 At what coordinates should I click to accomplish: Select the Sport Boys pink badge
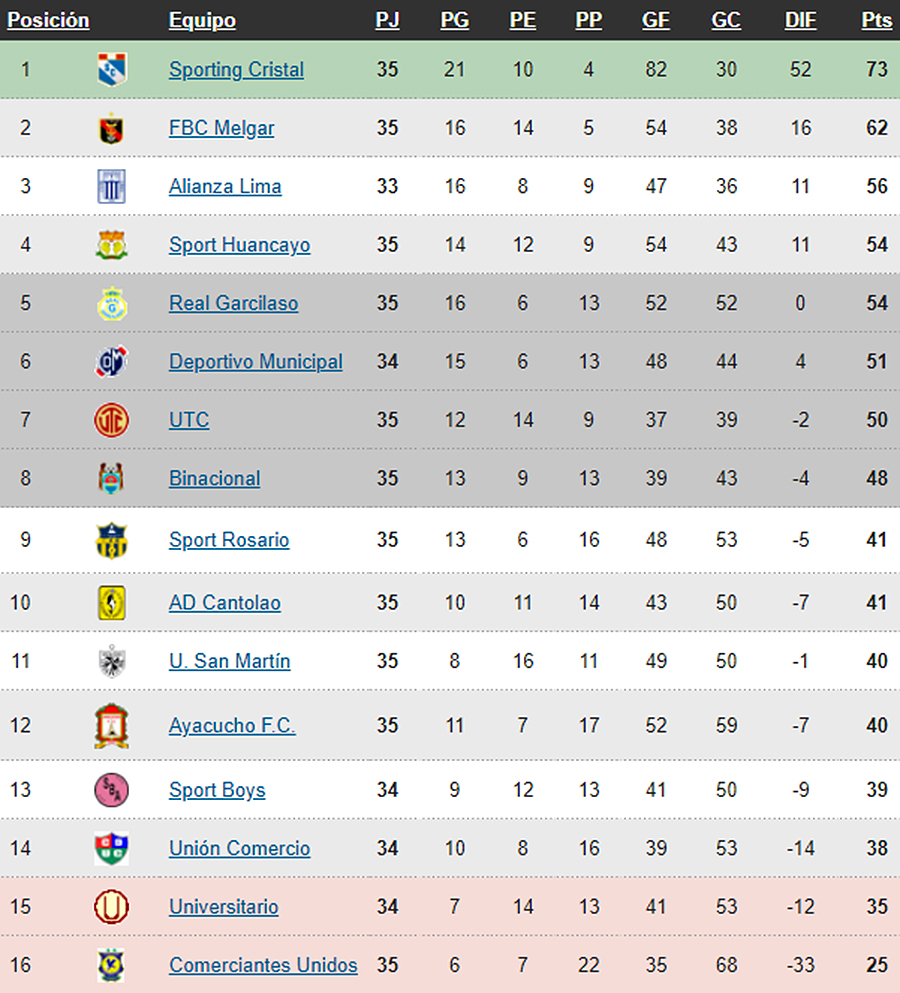(111, 790)
